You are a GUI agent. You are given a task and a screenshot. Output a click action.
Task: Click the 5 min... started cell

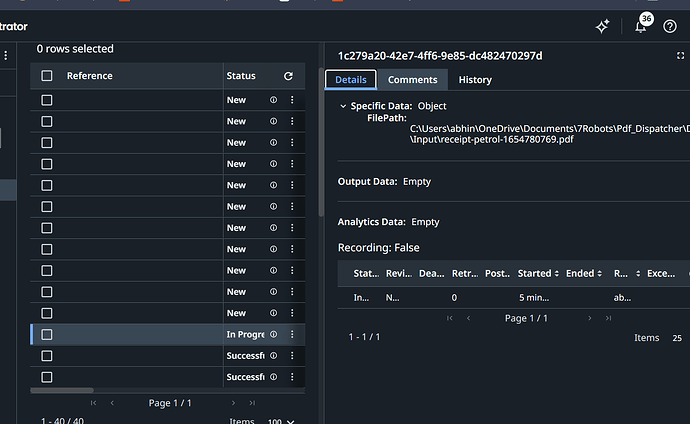(534, 298)
